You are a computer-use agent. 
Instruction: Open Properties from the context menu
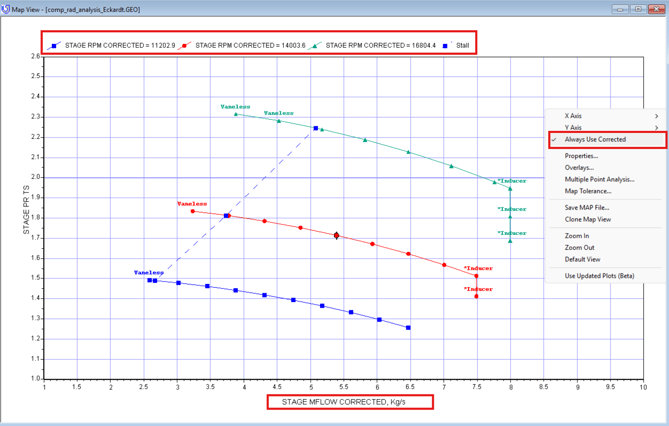point(581,156)
